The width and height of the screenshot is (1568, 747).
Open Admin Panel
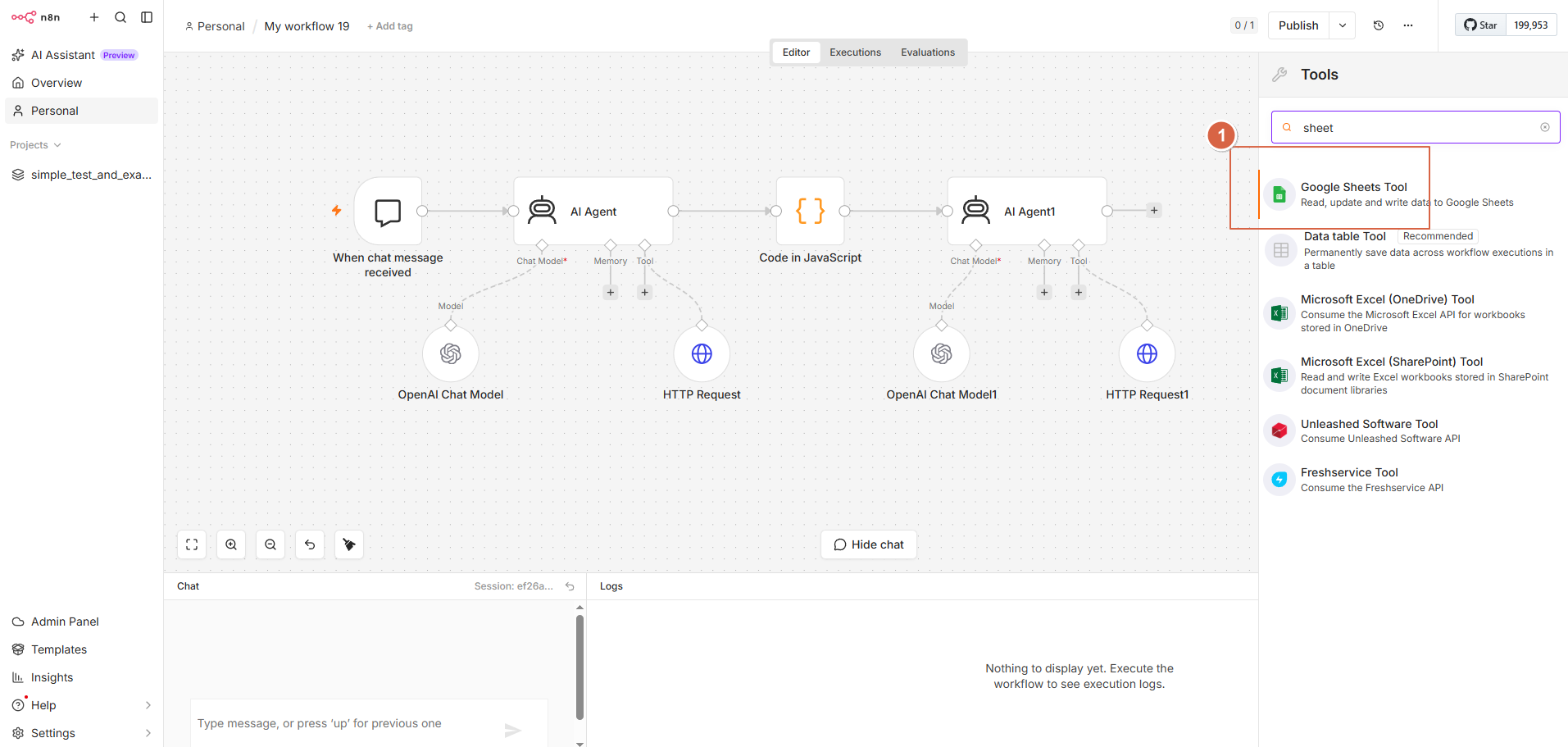[81, 622]
